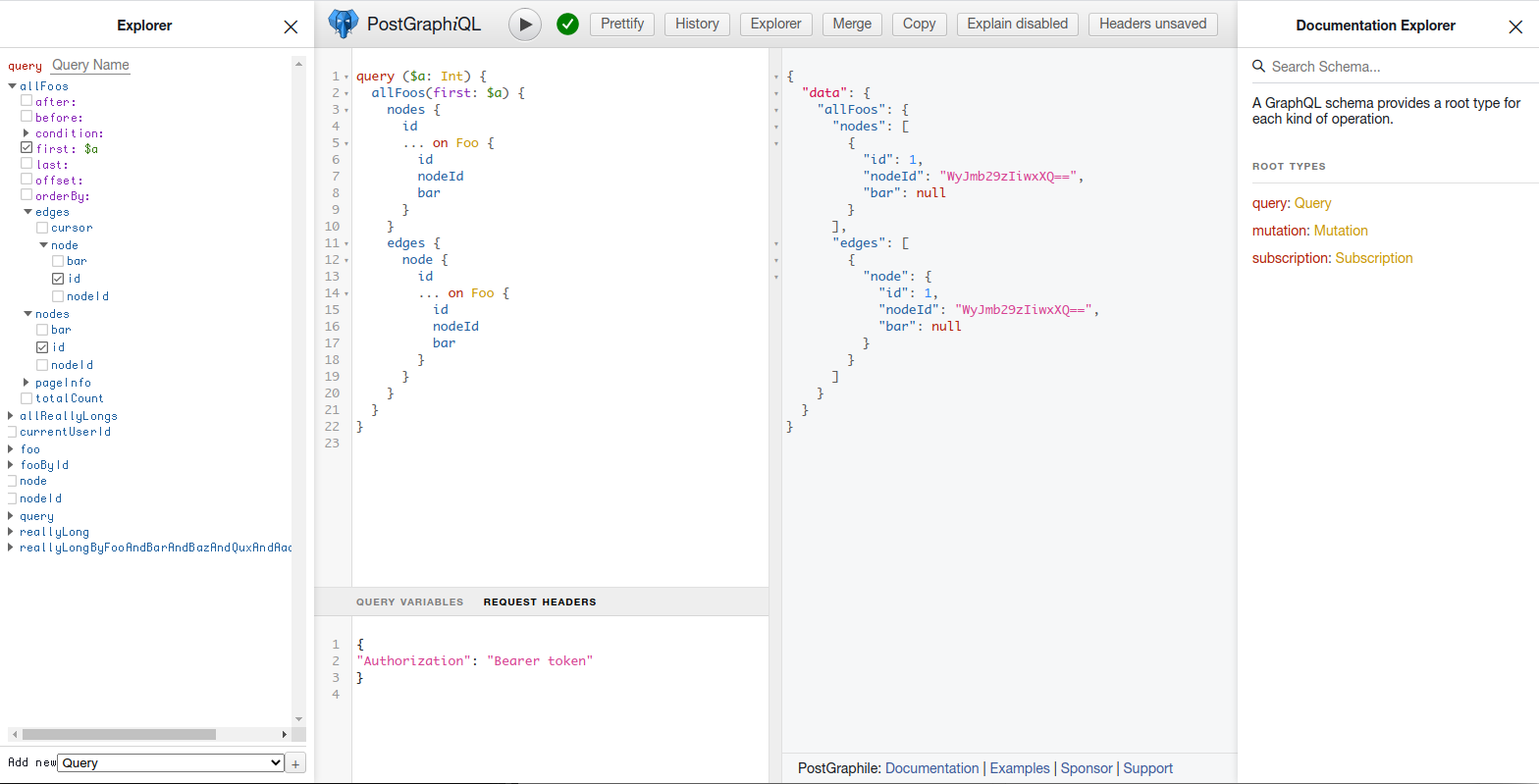Expand the fooById field
Screen dimensions: 1539x784
coord(11,465)
